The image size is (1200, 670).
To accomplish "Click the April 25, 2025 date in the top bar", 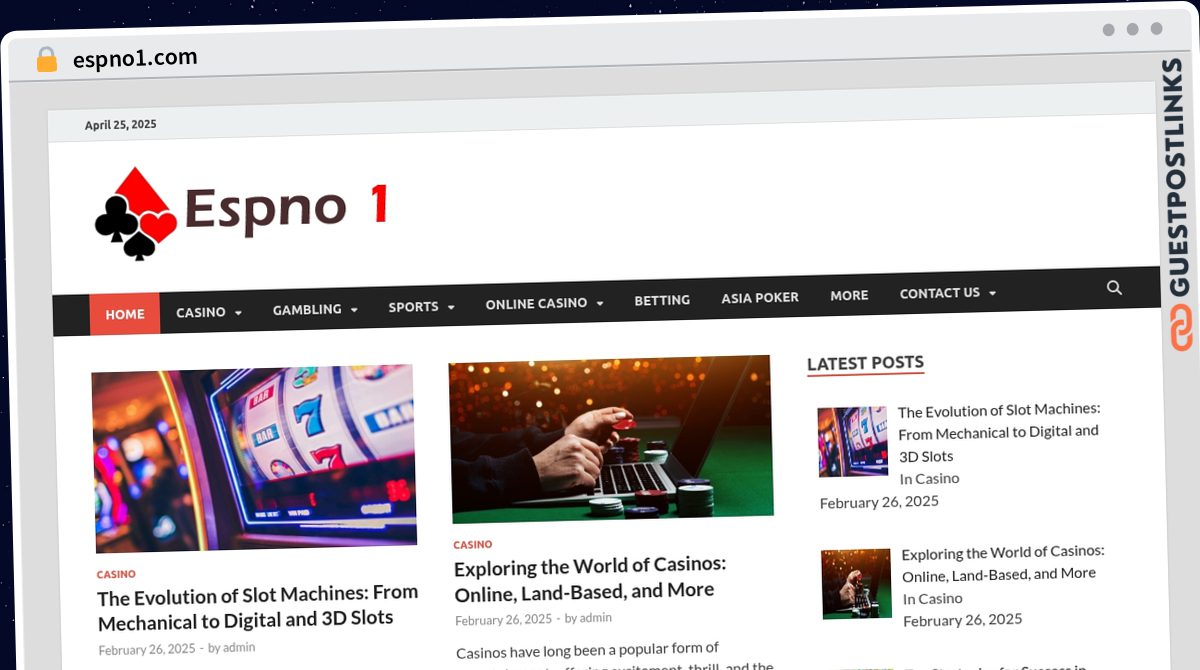I will pyautogui.click(x=121, y=125).
